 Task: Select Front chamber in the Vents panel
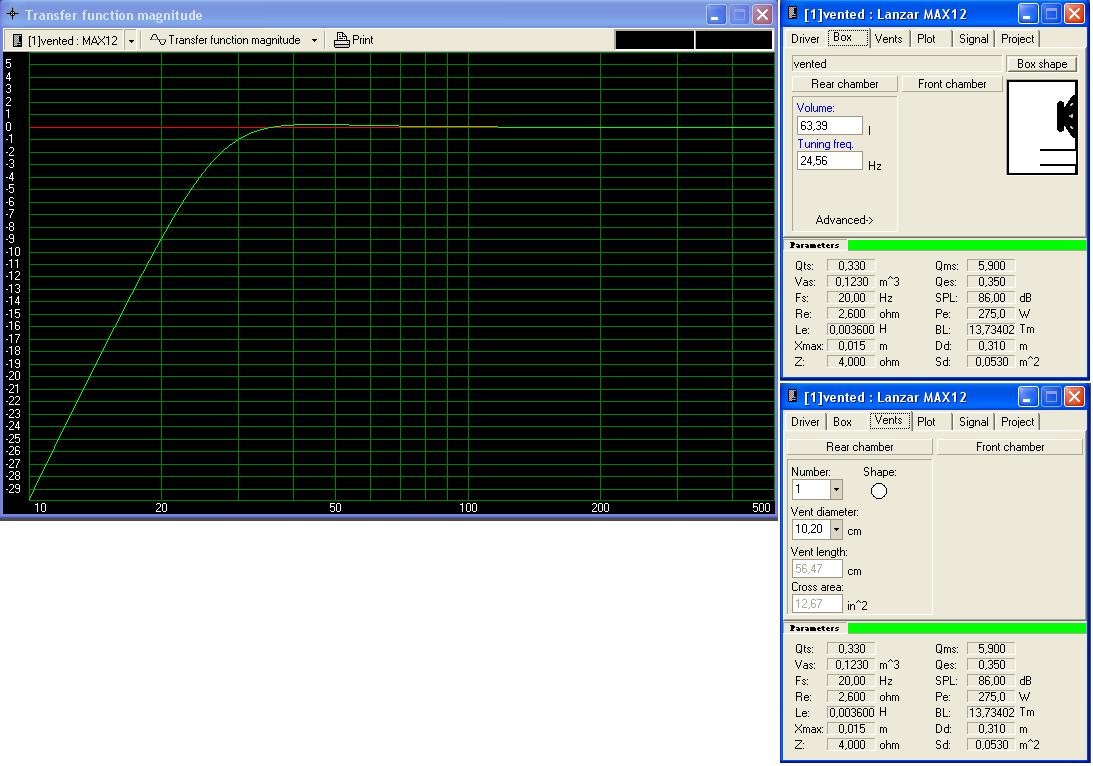[x=1009, y=447]
